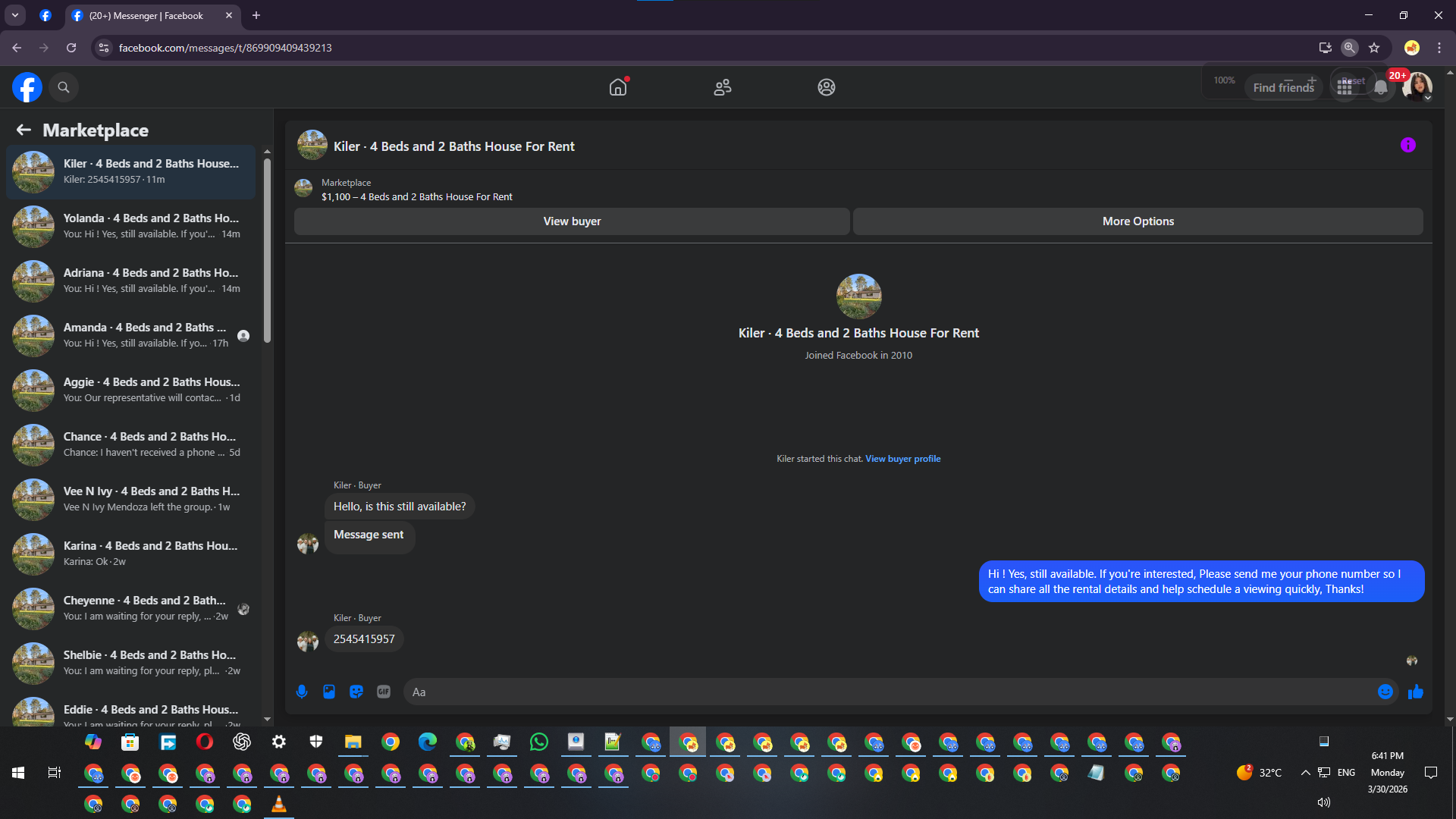The height and width of the screenshot is (819, 1456).
Task: Open the GIF picker icon
Action: [x=384, y=692]
